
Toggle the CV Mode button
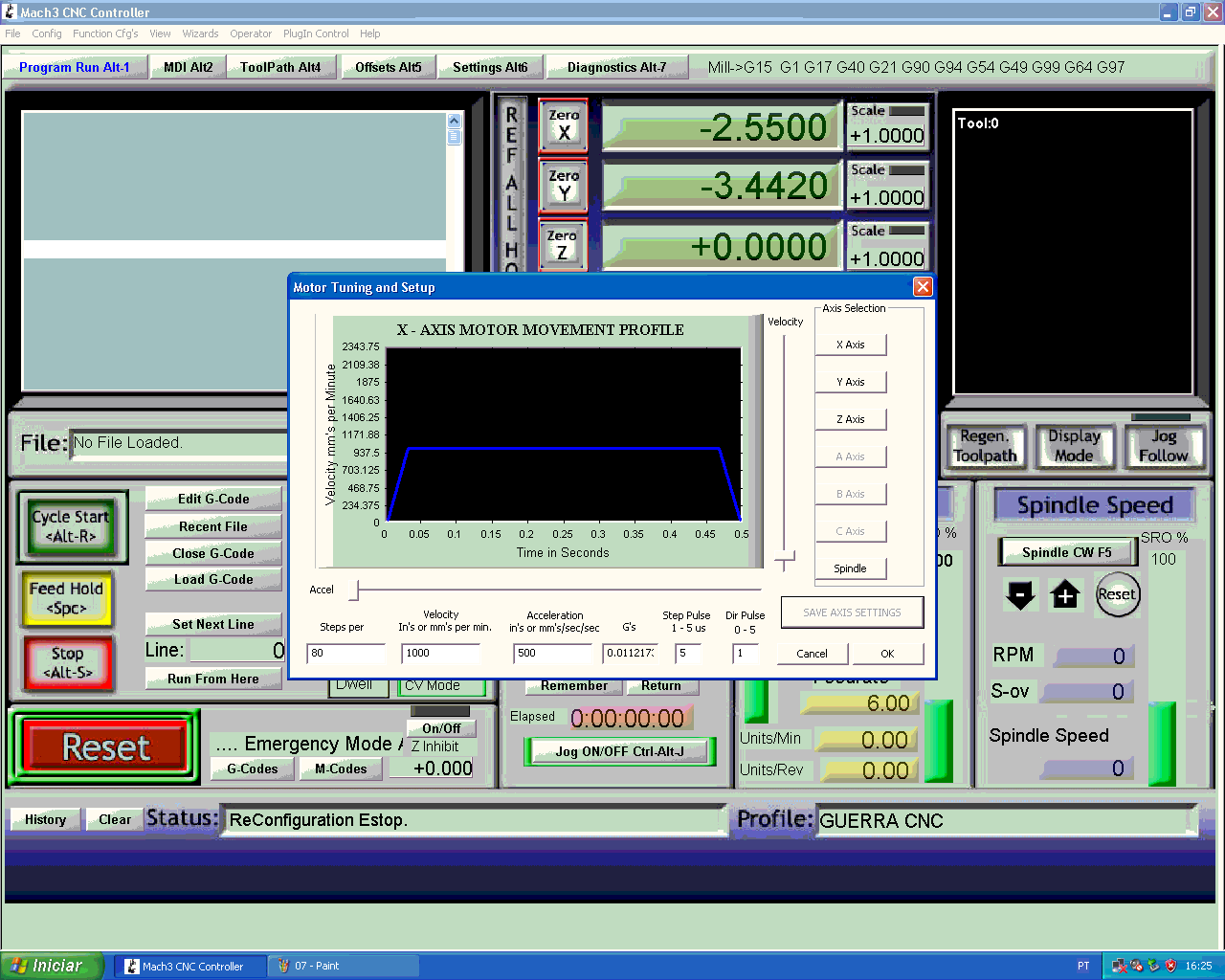tap(441, 685)
